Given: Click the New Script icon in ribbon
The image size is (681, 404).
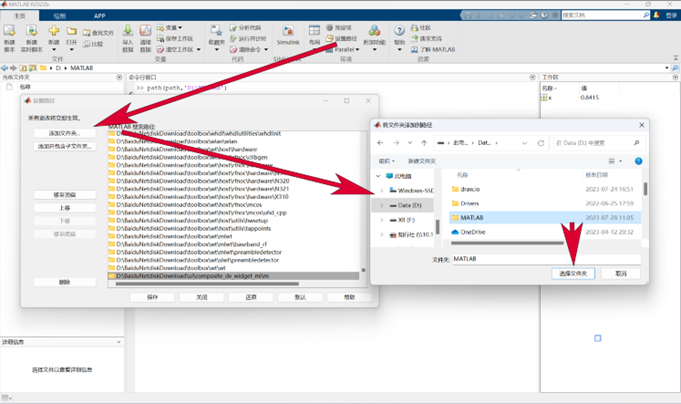Looking at the screenshot, I should [x=10, y=31].
